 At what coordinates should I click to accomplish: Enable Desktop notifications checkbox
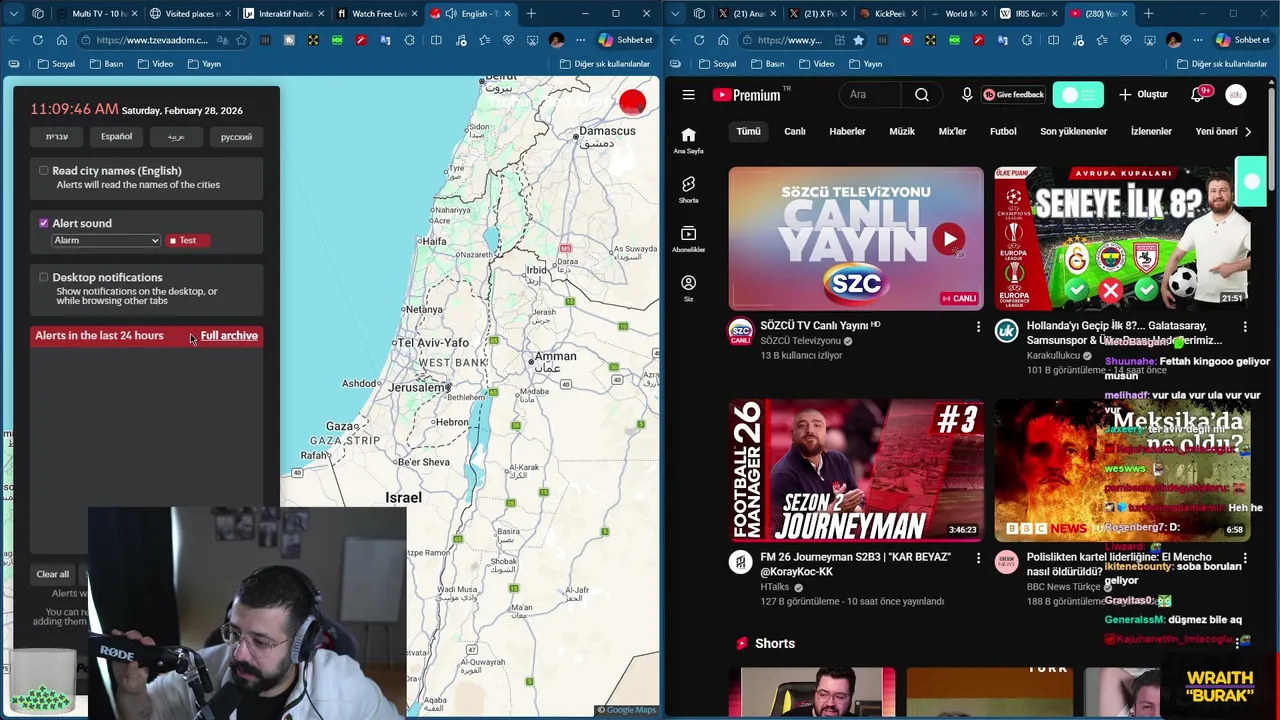43,277
